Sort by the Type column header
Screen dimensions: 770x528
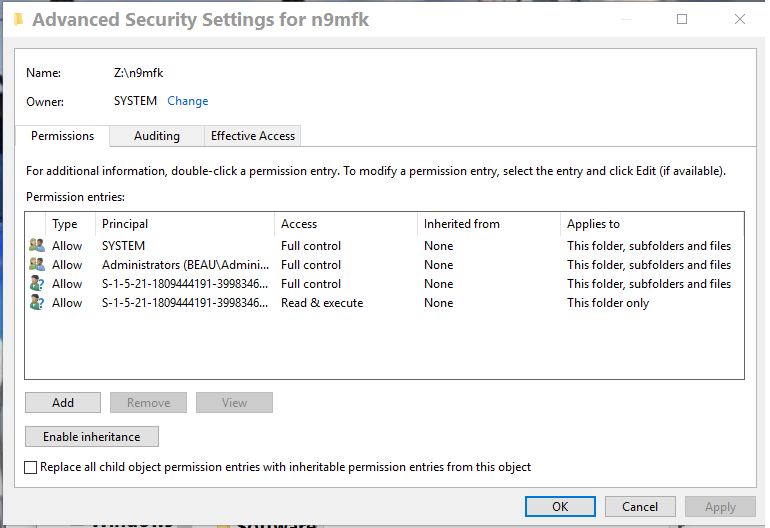70,224
